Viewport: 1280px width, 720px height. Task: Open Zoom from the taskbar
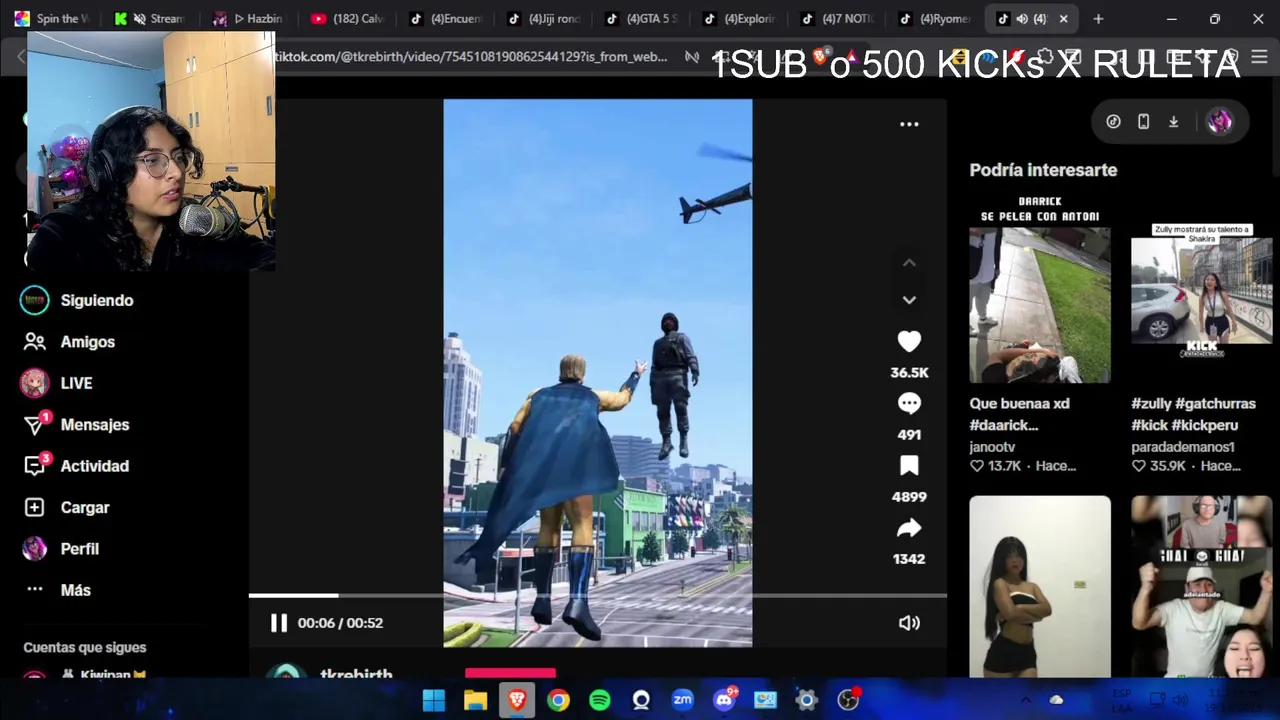[683, 700]
